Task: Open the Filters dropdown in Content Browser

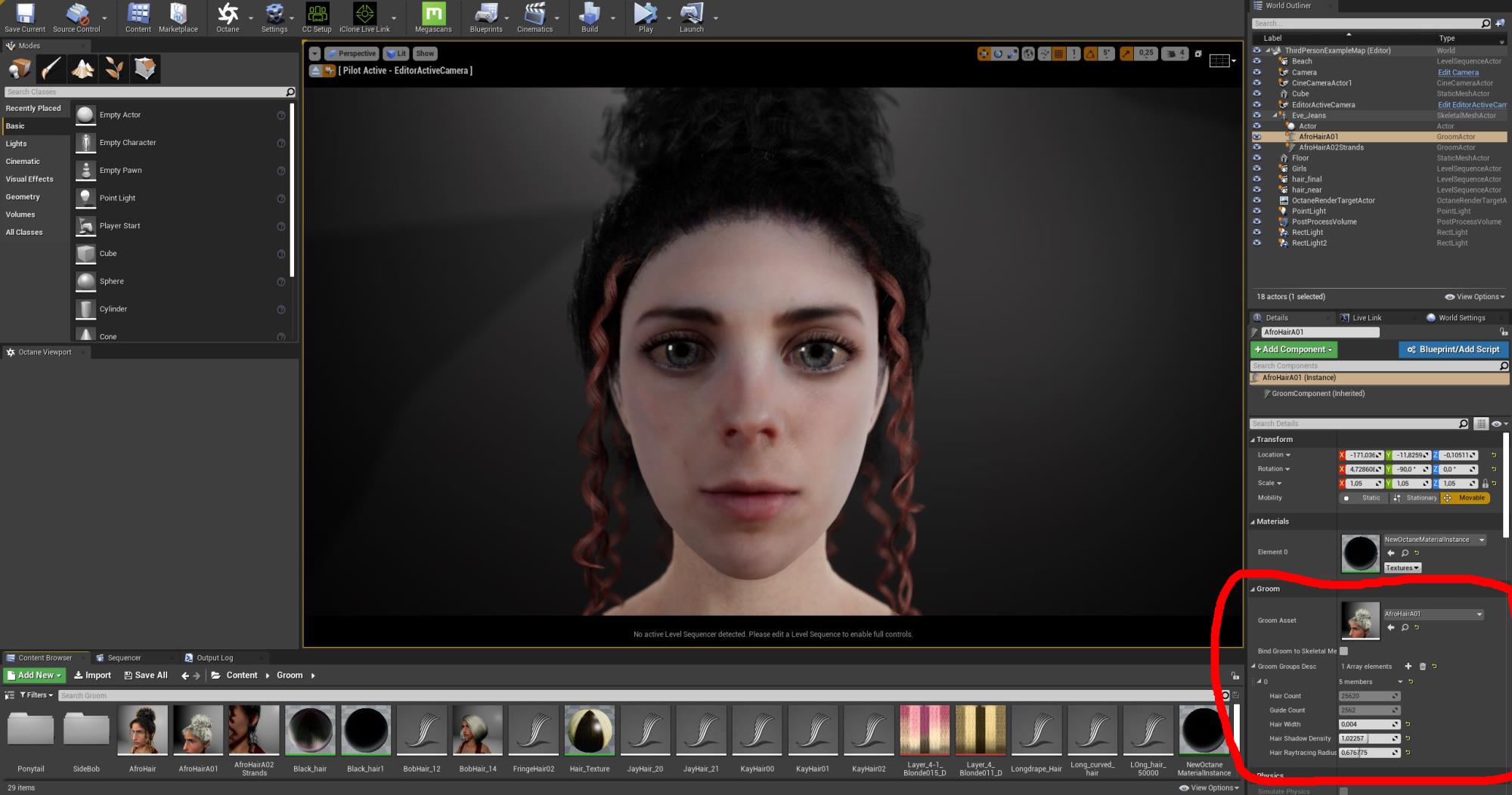Action: [x=36, y=695]
